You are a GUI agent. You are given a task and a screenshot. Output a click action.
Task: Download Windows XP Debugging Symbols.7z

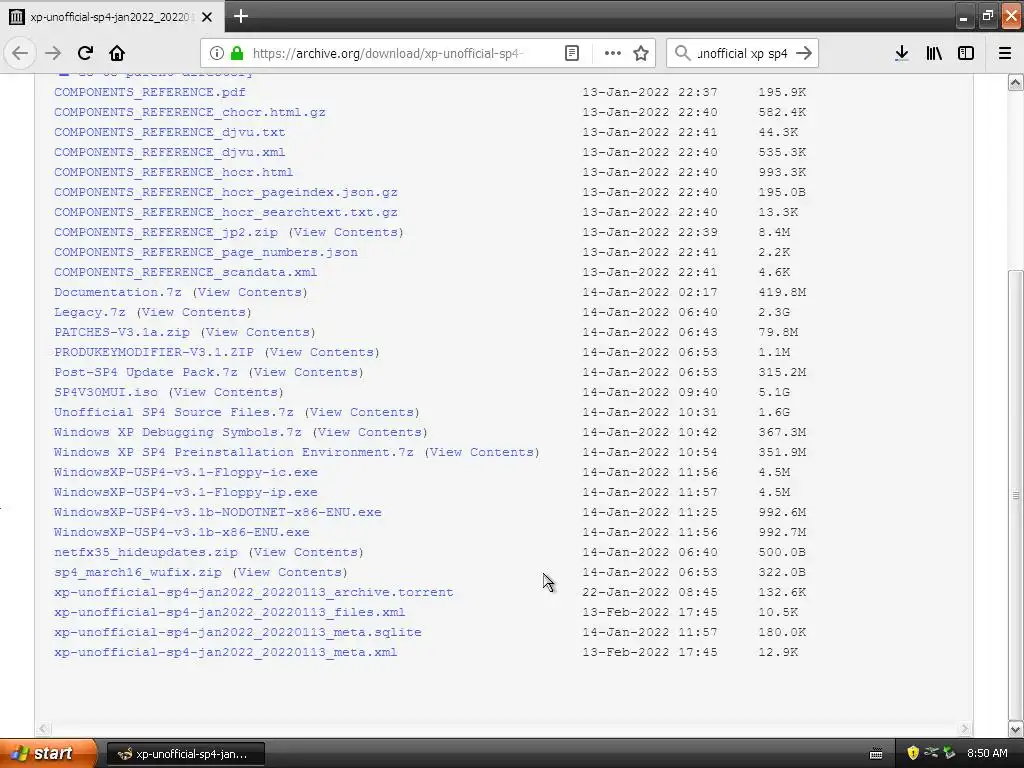point(178,432)
